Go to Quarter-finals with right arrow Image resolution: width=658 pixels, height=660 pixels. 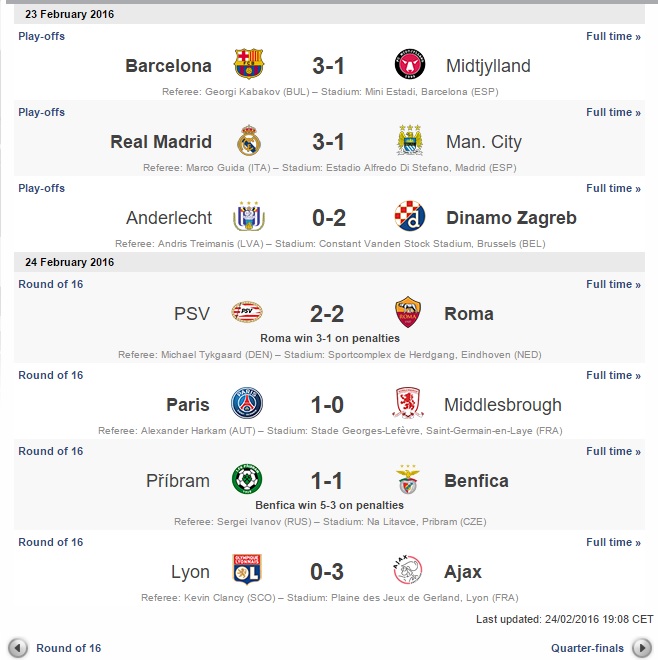641,647
